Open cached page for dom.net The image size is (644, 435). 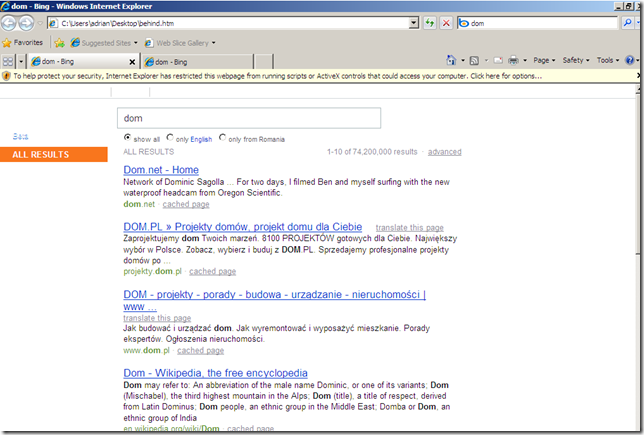click(186, 204)
